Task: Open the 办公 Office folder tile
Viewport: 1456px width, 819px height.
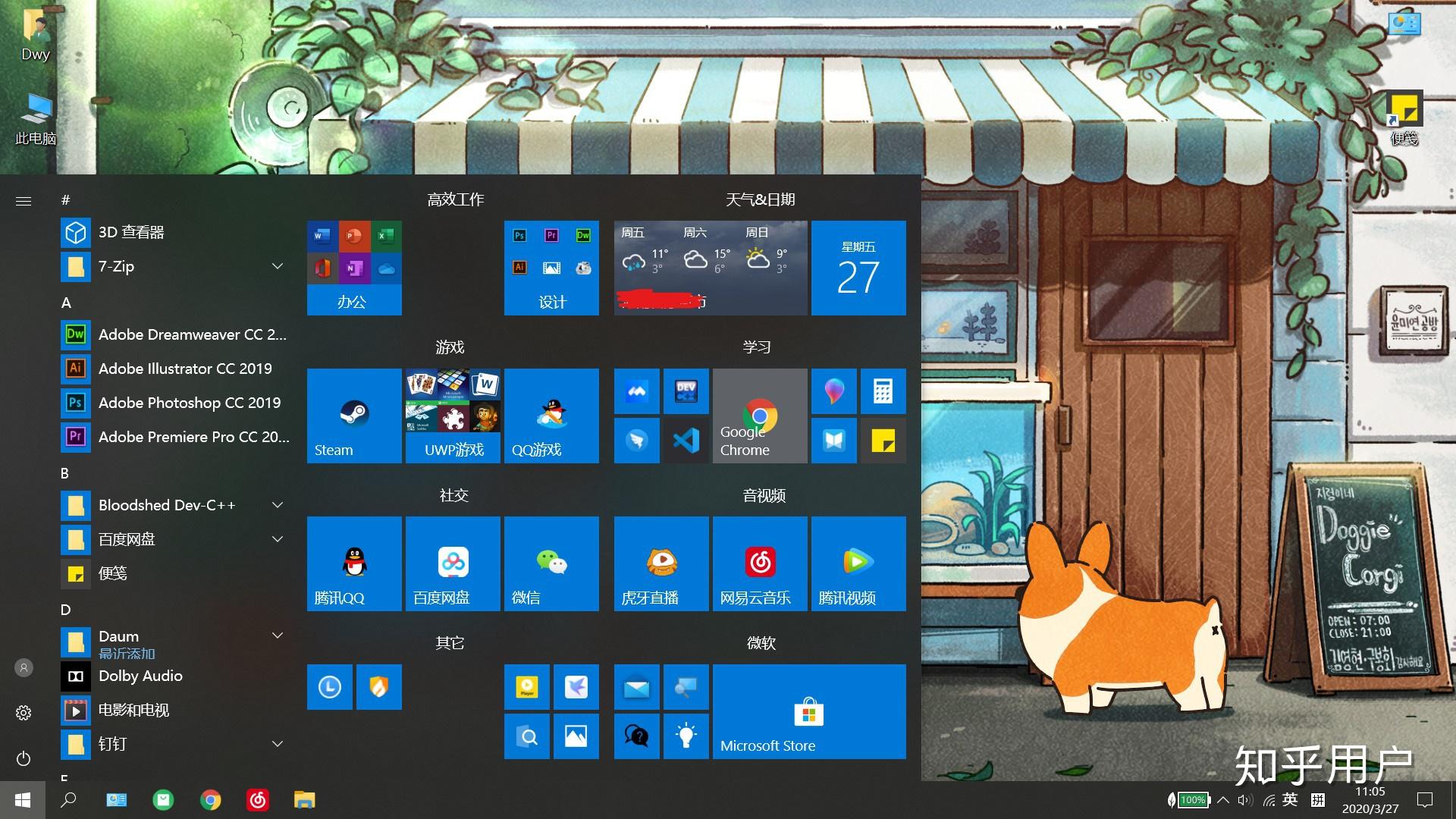Action: tap(354, 268)
